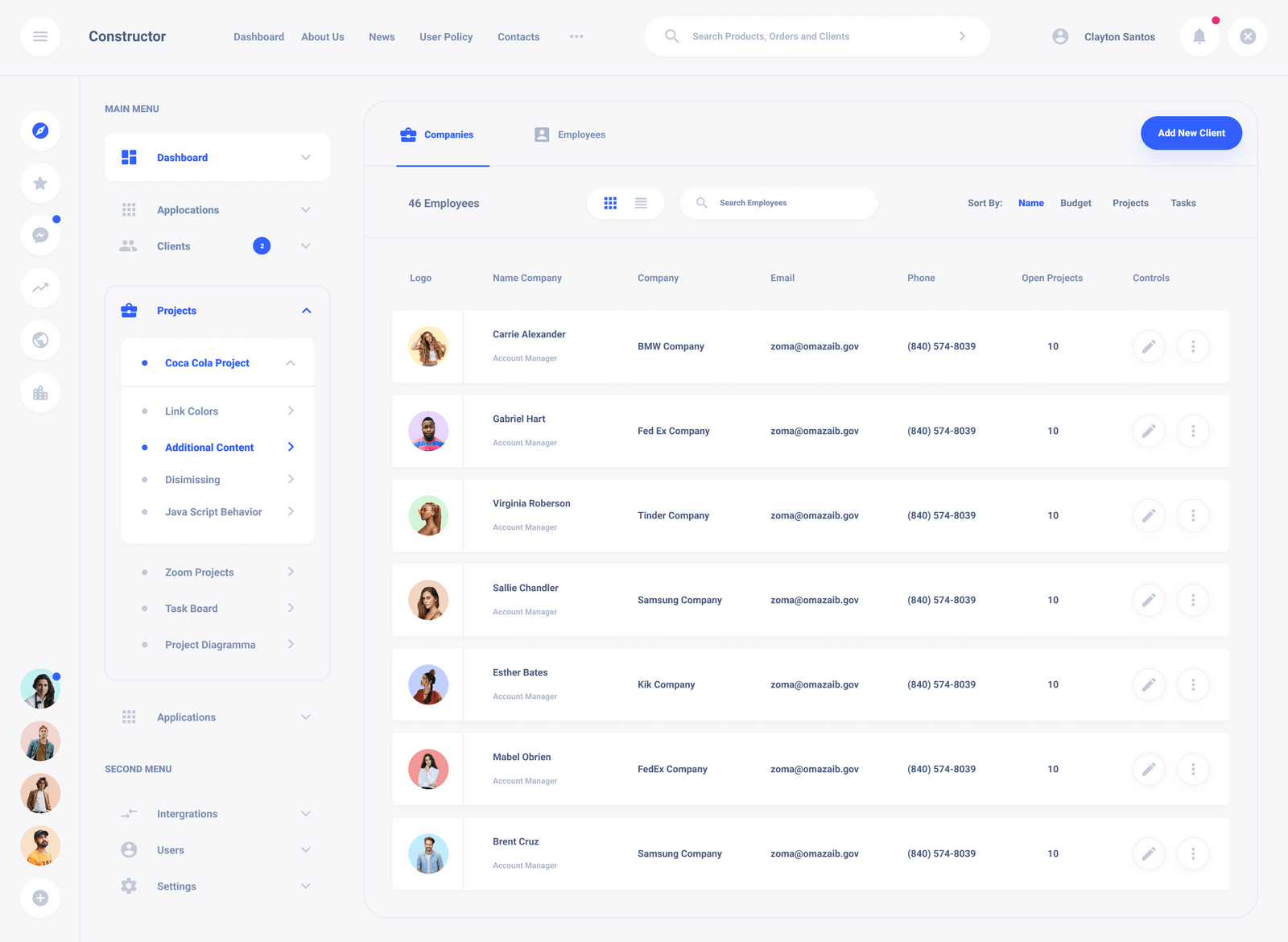Switch to the Employees tab
The image size is (1288, 942).
click(581, 134)
